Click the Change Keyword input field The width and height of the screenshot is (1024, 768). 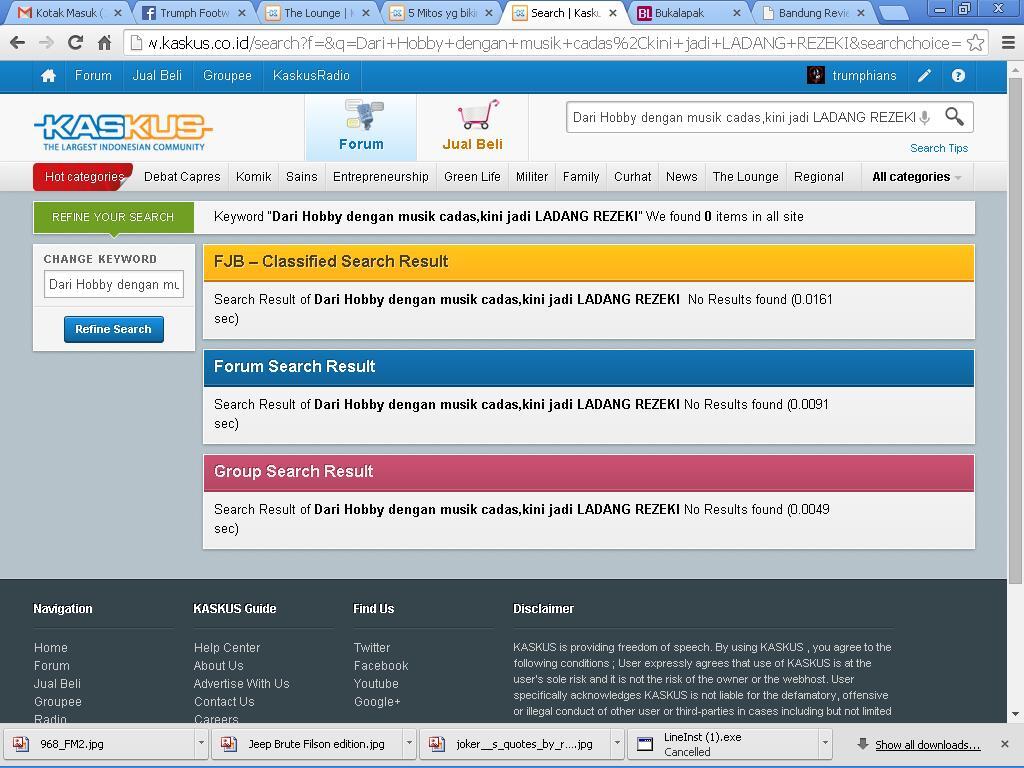tap(114, 284)
